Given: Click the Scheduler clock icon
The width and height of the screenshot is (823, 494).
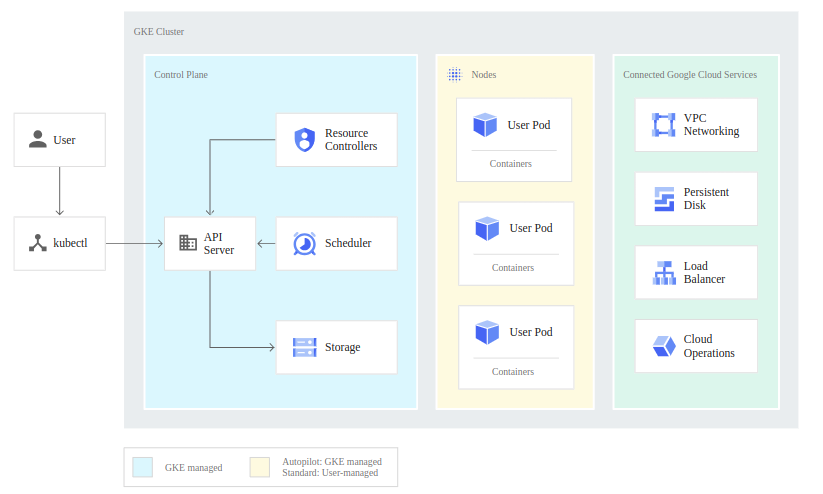Looking at the screenshot, I should 304,244.
